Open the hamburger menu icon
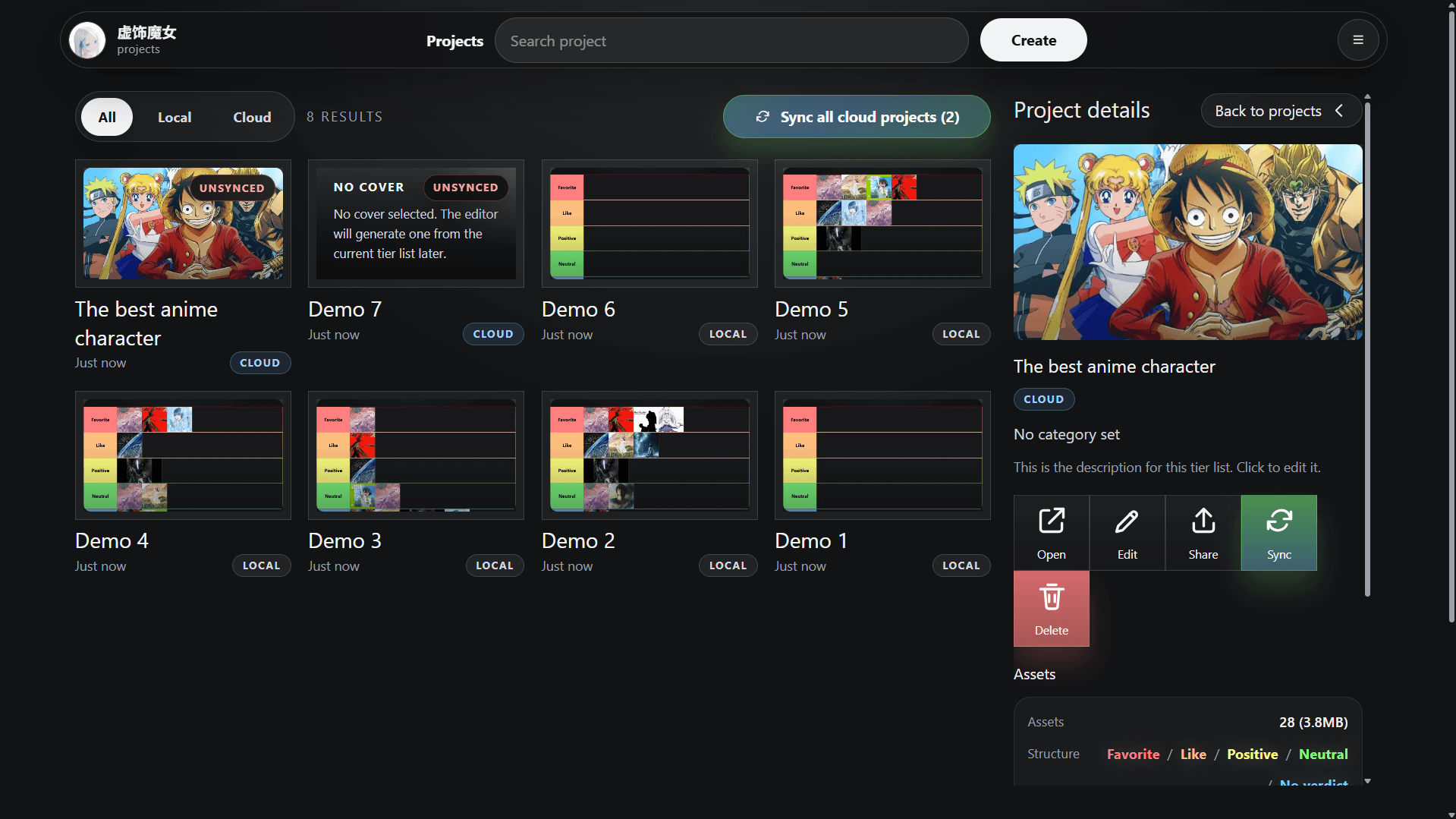Viewport: 1456px width, 819px height. coord(1358,40)
